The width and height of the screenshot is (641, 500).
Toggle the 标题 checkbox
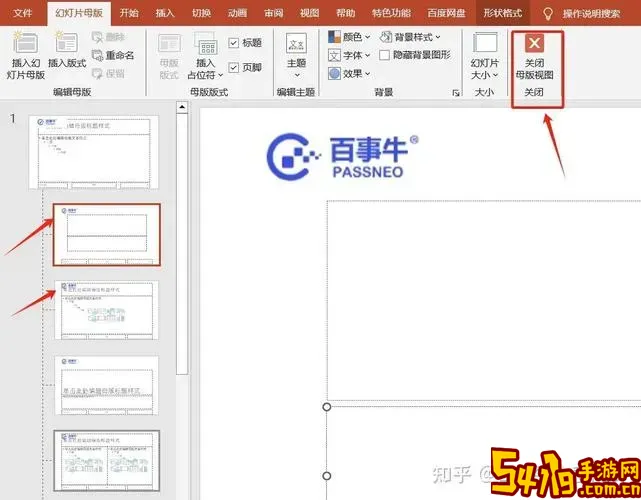(233, 43)
